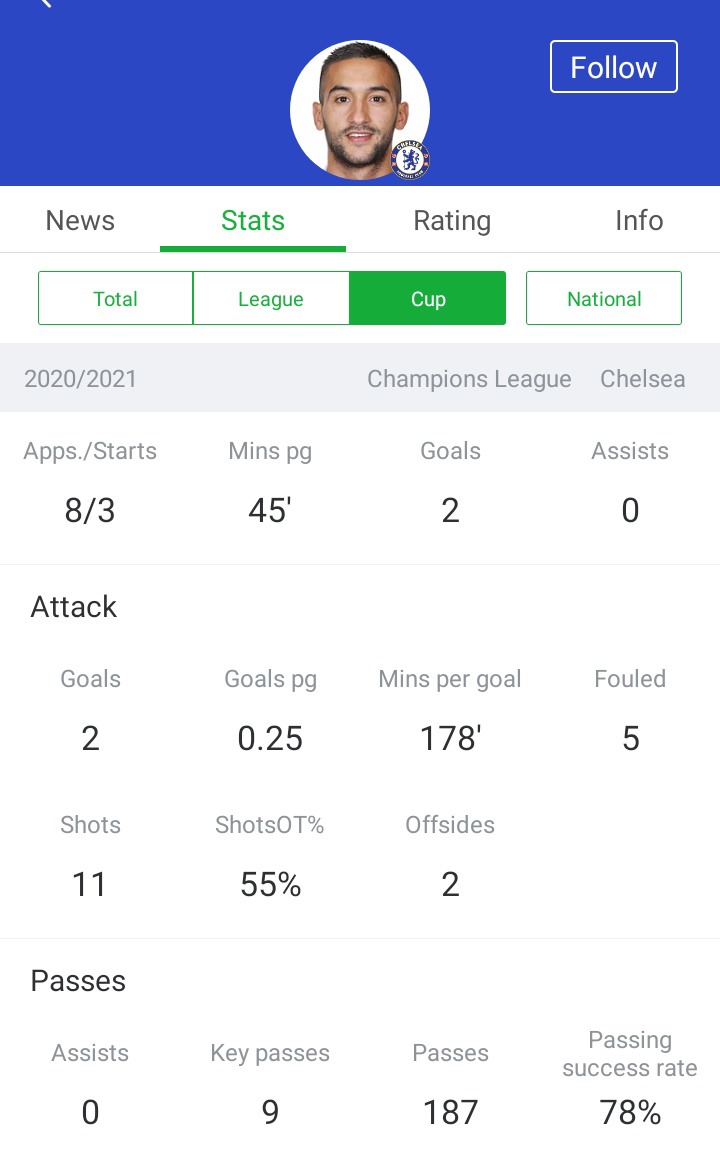Open the player's profile photo
Screen dimensions: 720x1164
[360, 110]
